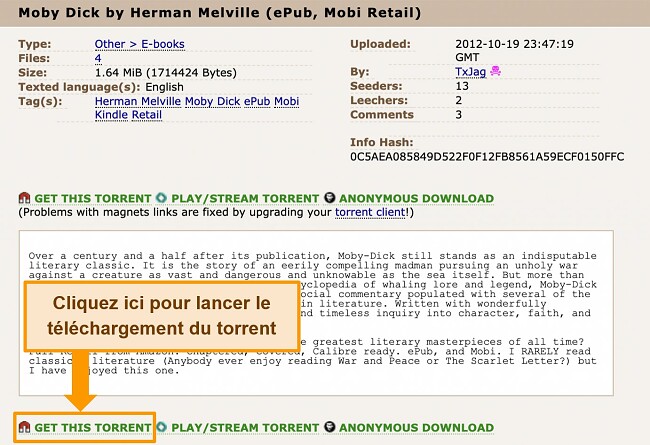650x445 pixels.
Task: Select the Retail tag
Action: coord(147,115)
